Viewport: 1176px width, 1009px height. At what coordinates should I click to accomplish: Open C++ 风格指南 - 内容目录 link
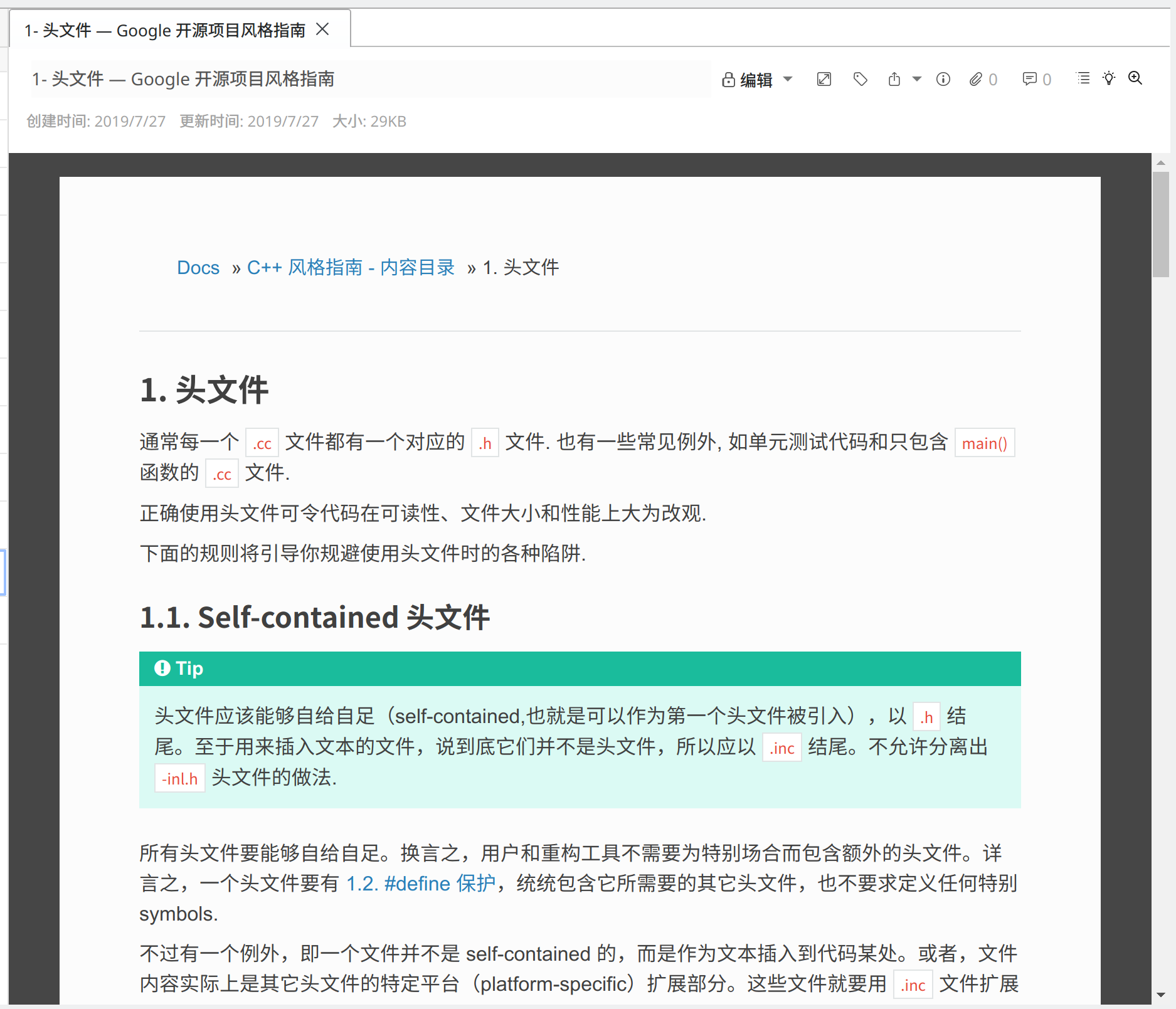[x=351, y=268]
